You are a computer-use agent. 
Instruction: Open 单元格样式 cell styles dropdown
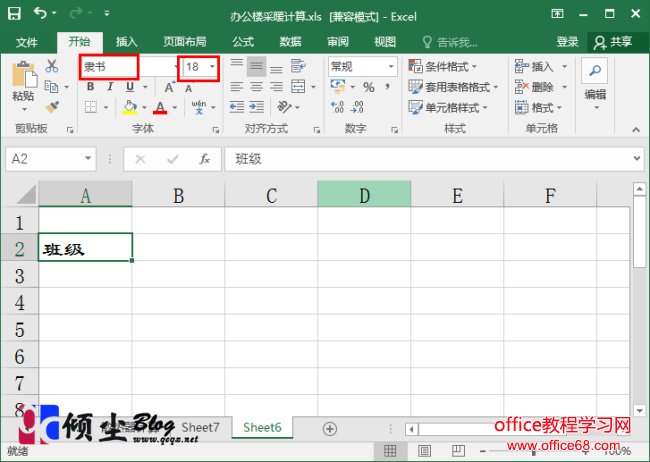(448, 108)
